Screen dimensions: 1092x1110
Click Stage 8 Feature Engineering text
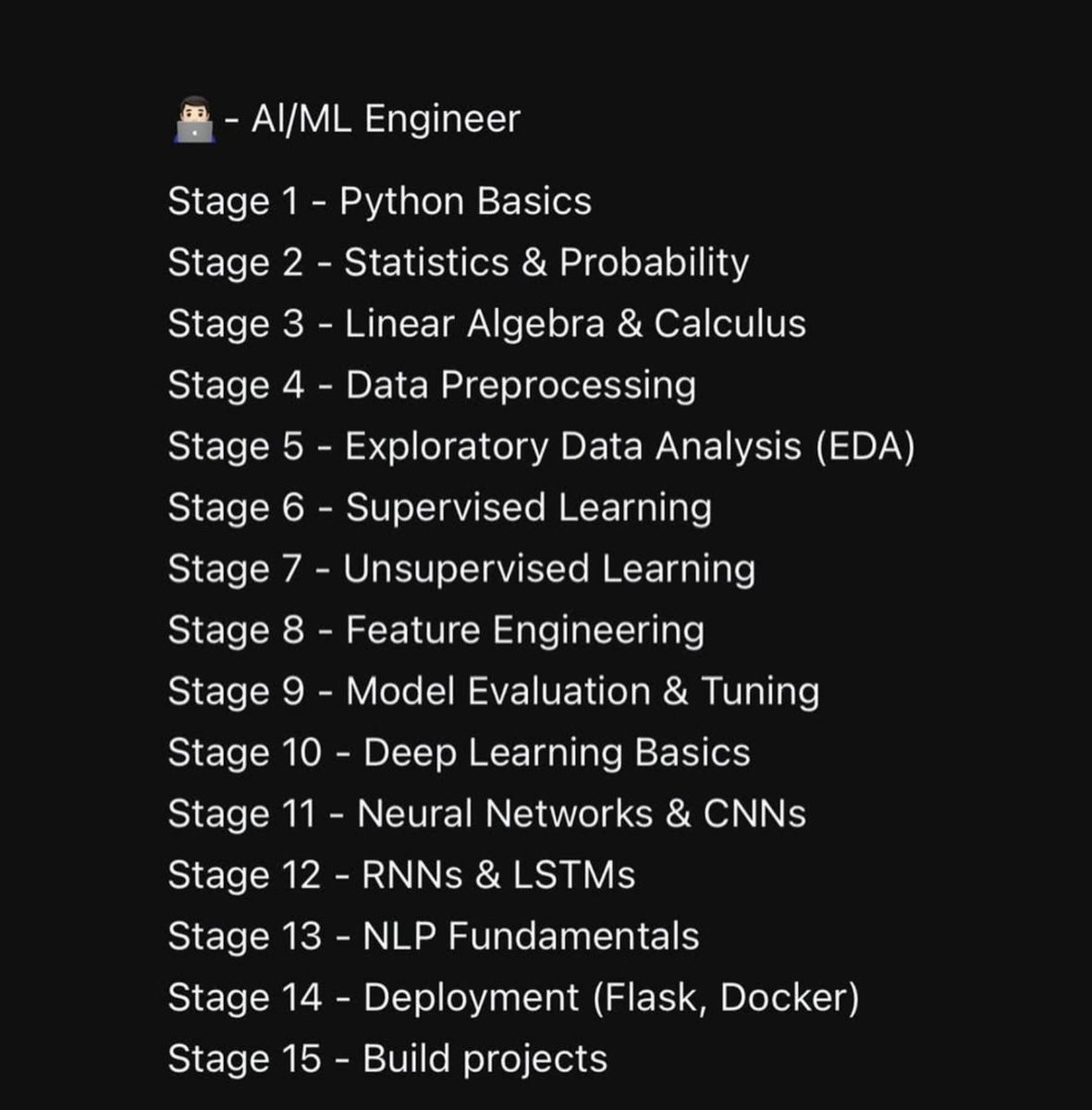pyautogui.click(x=436, y=630)
